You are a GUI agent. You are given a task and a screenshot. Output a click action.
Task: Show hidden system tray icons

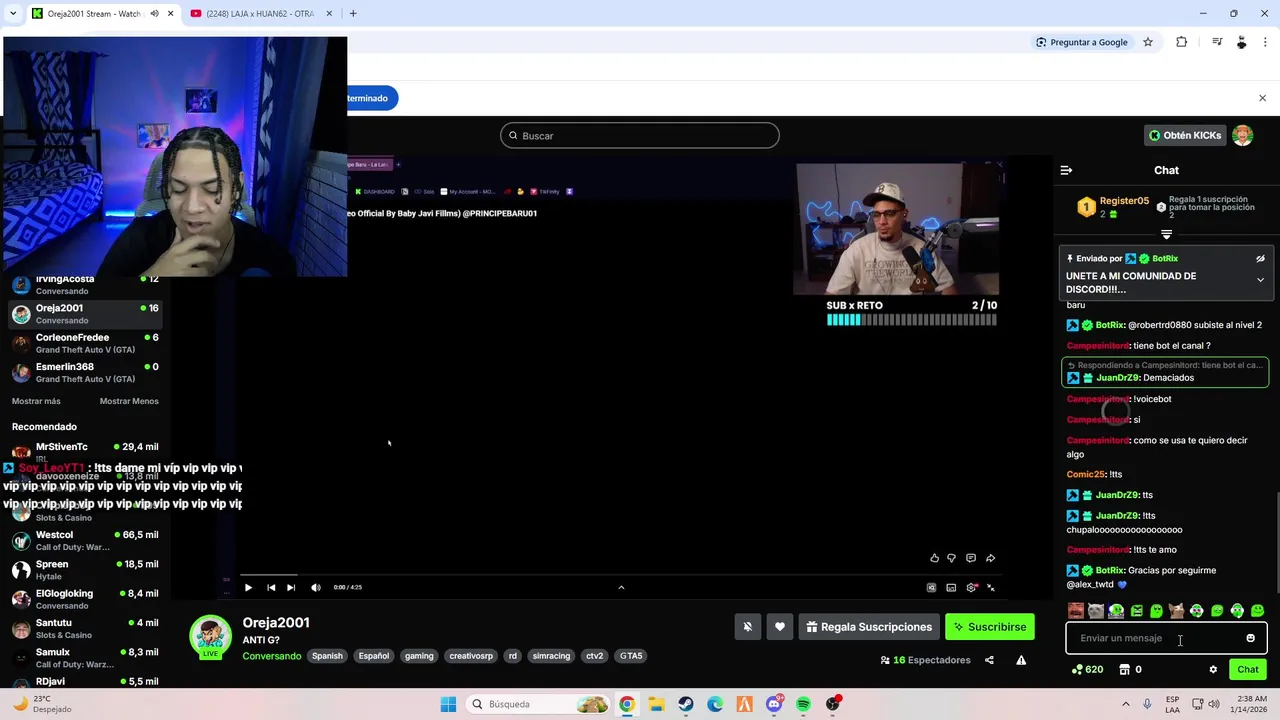1125,704
